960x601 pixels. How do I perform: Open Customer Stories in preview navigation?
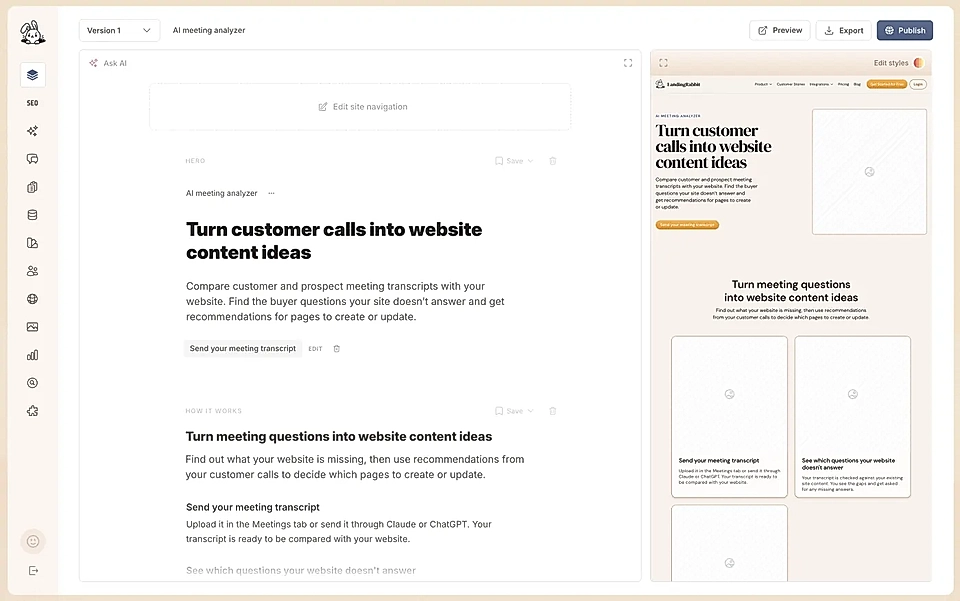(790, 84)
